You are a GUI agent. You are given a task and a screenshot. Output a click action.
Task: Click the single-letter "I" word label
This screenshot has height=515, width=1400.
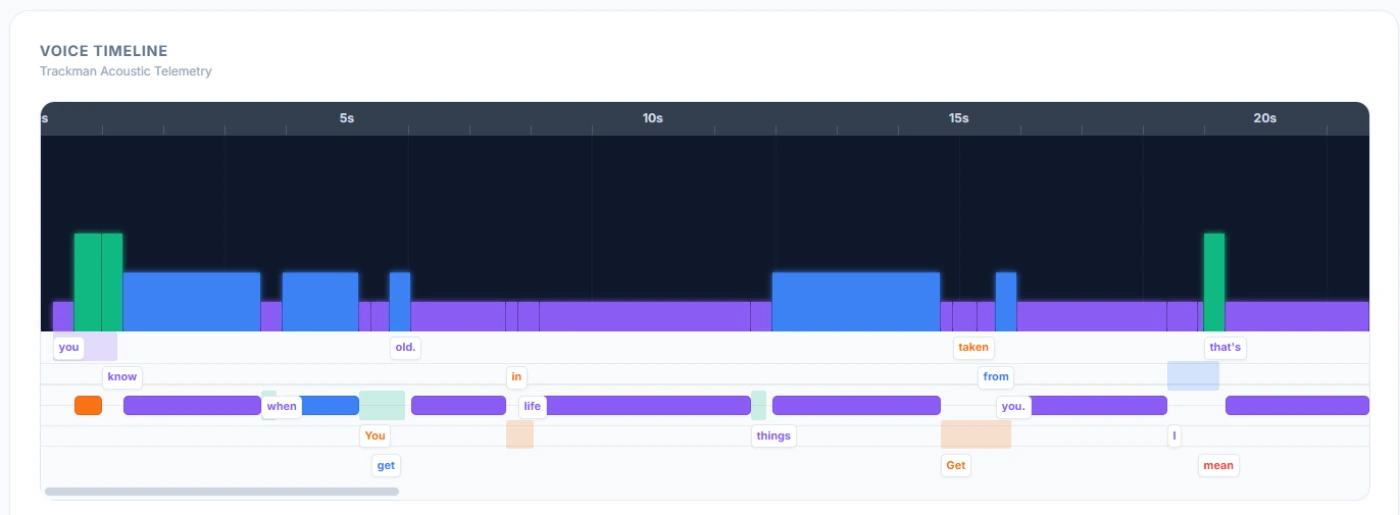[x=1174, y=436]
